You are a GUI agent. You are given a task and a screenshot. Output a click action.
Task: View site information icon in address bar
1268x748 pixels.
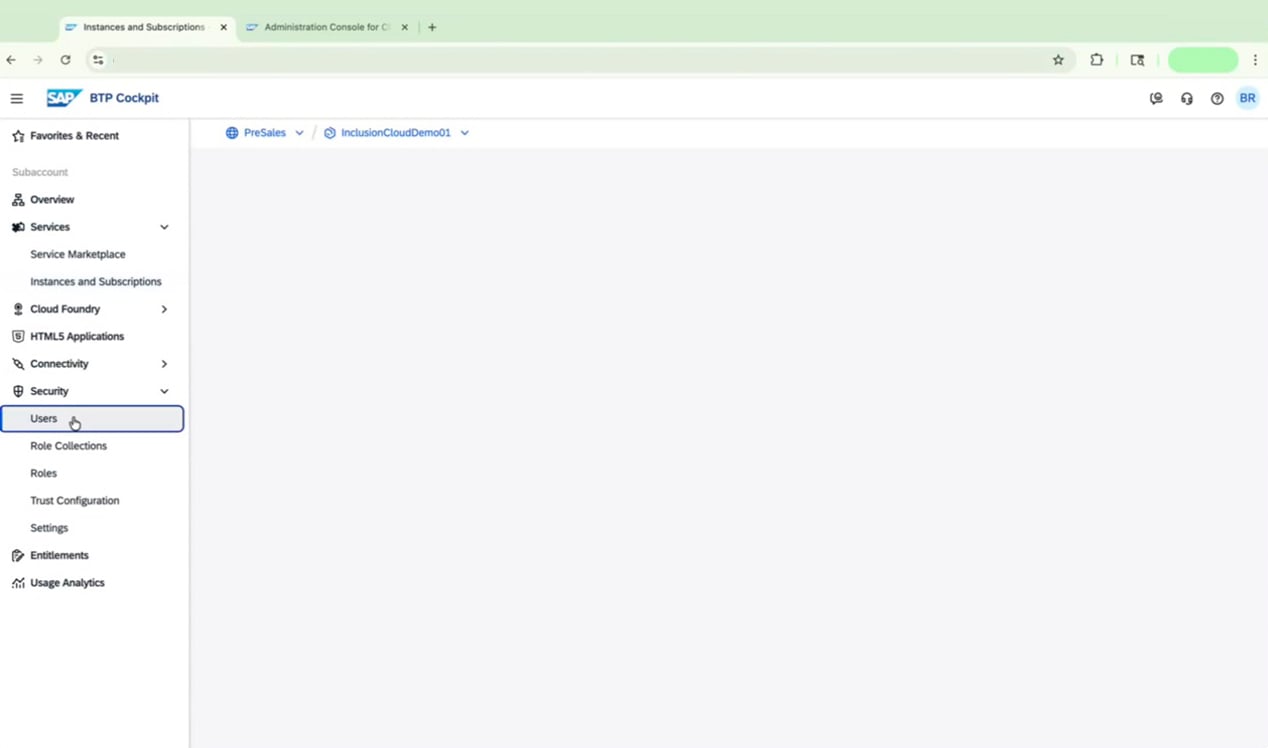click(x=98, y=60)
